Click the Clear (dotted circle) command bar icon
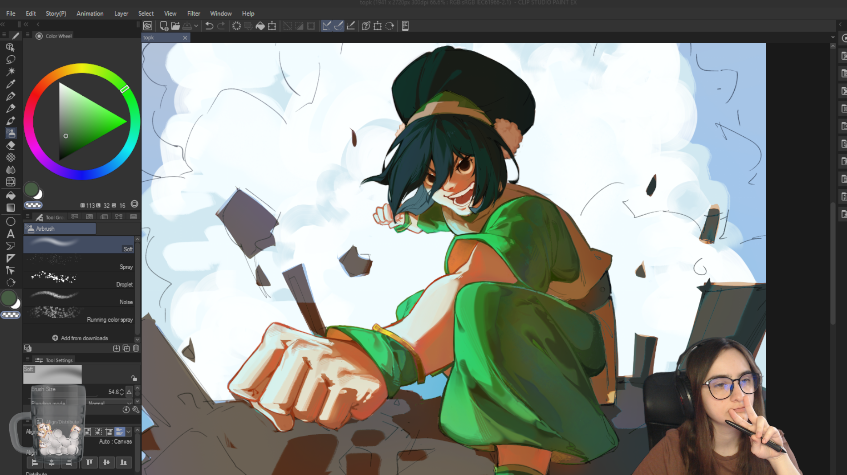Screen dimensions: 847x475 [236, 26]
